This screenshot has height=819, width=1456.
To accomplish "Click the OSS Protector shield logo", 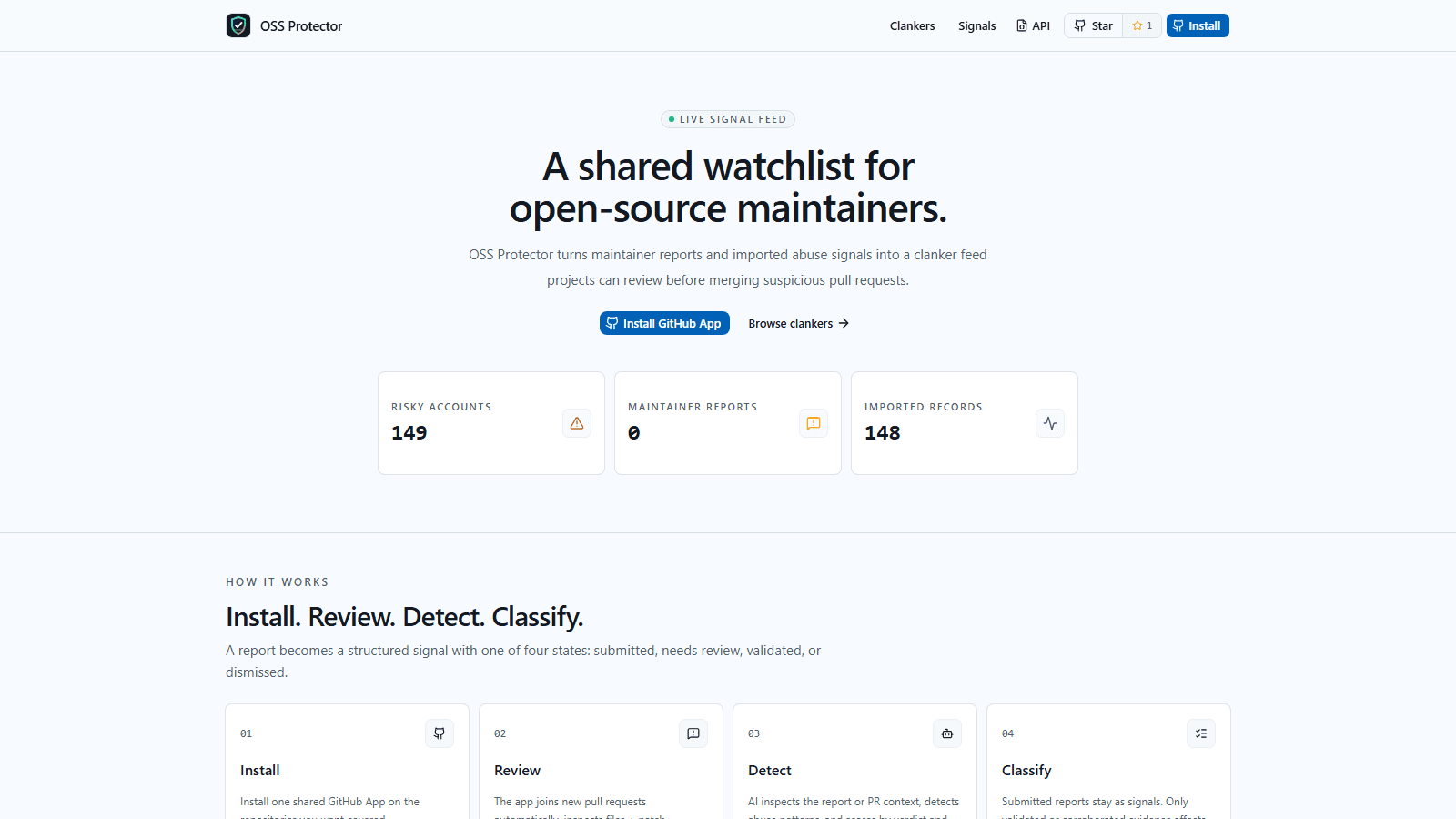I will pos(238,25).
